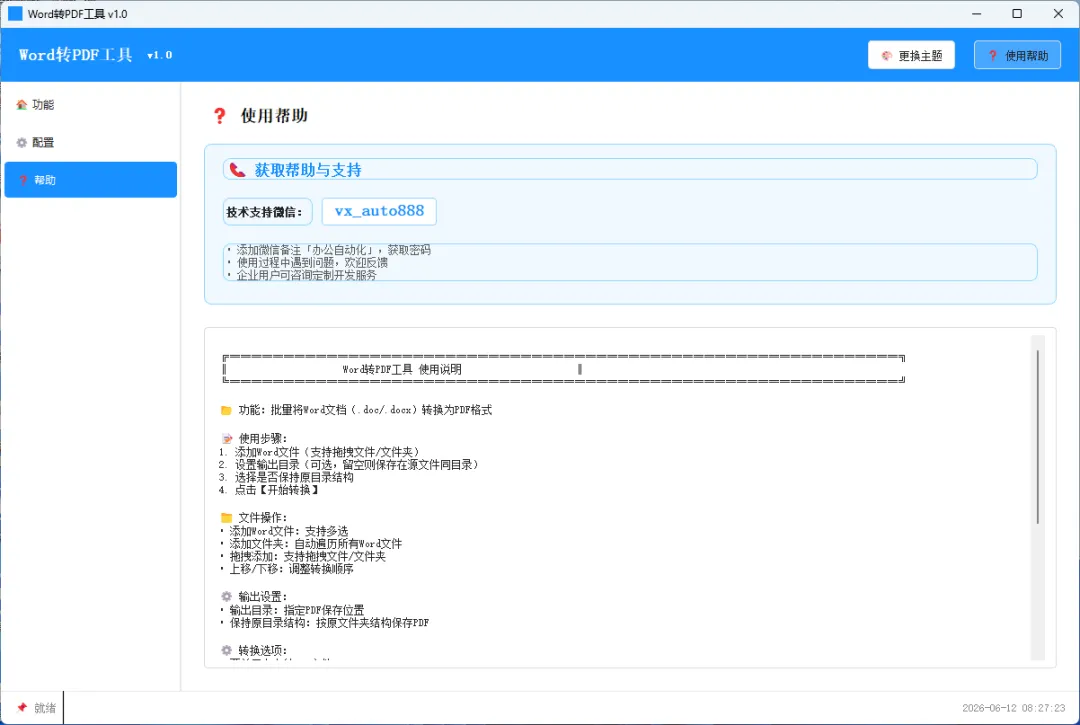Close the Word转PDF工具 window

point(1059,14)
